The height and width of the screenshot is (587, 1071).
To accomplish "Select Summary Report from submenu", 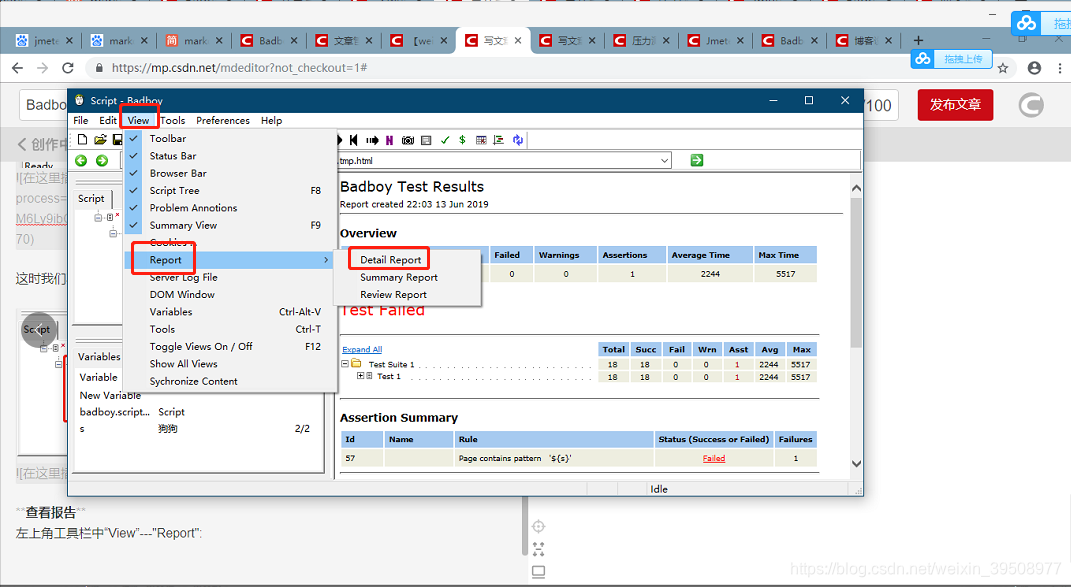I will (x=399, y=277).
